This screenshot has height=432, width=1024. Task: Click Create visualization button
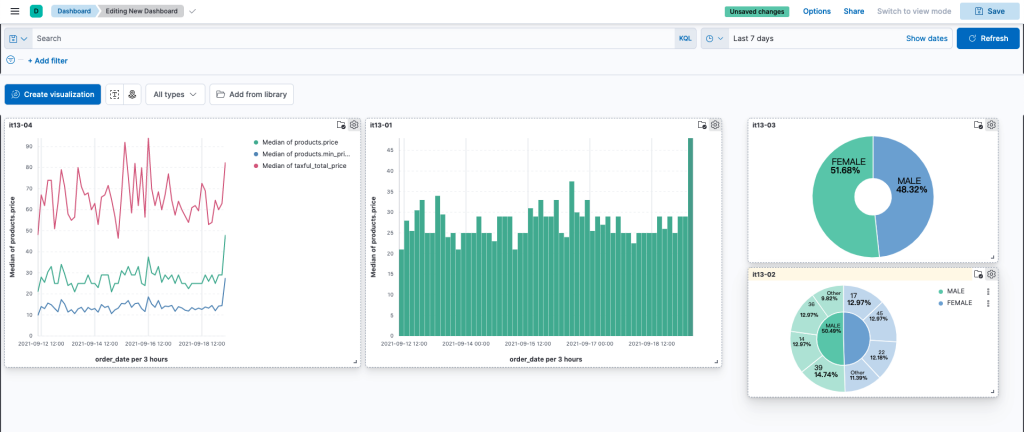point(53,95)
